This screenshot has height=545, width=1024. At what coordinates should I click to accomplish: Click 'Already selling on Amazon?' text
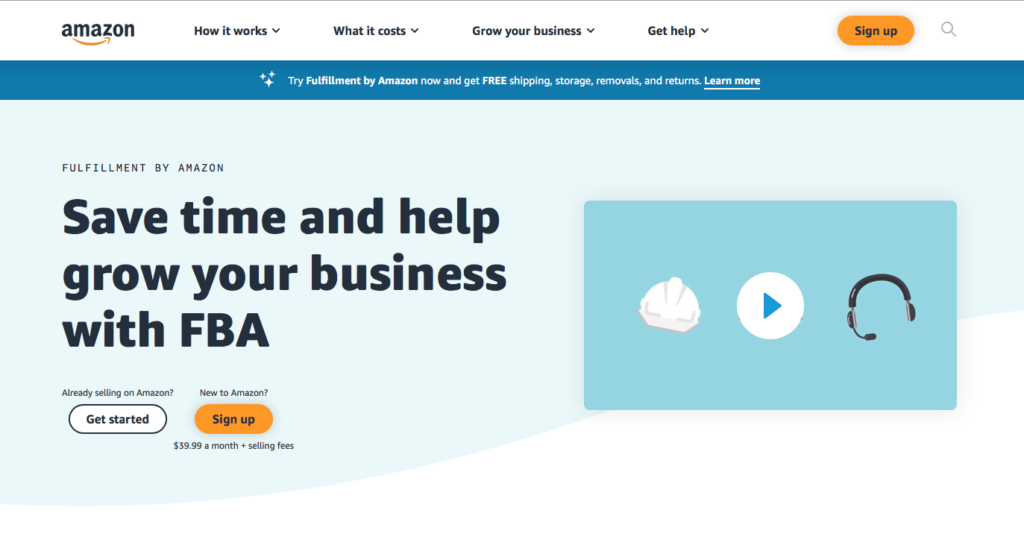pyautogui.click(x=118, y=393)
